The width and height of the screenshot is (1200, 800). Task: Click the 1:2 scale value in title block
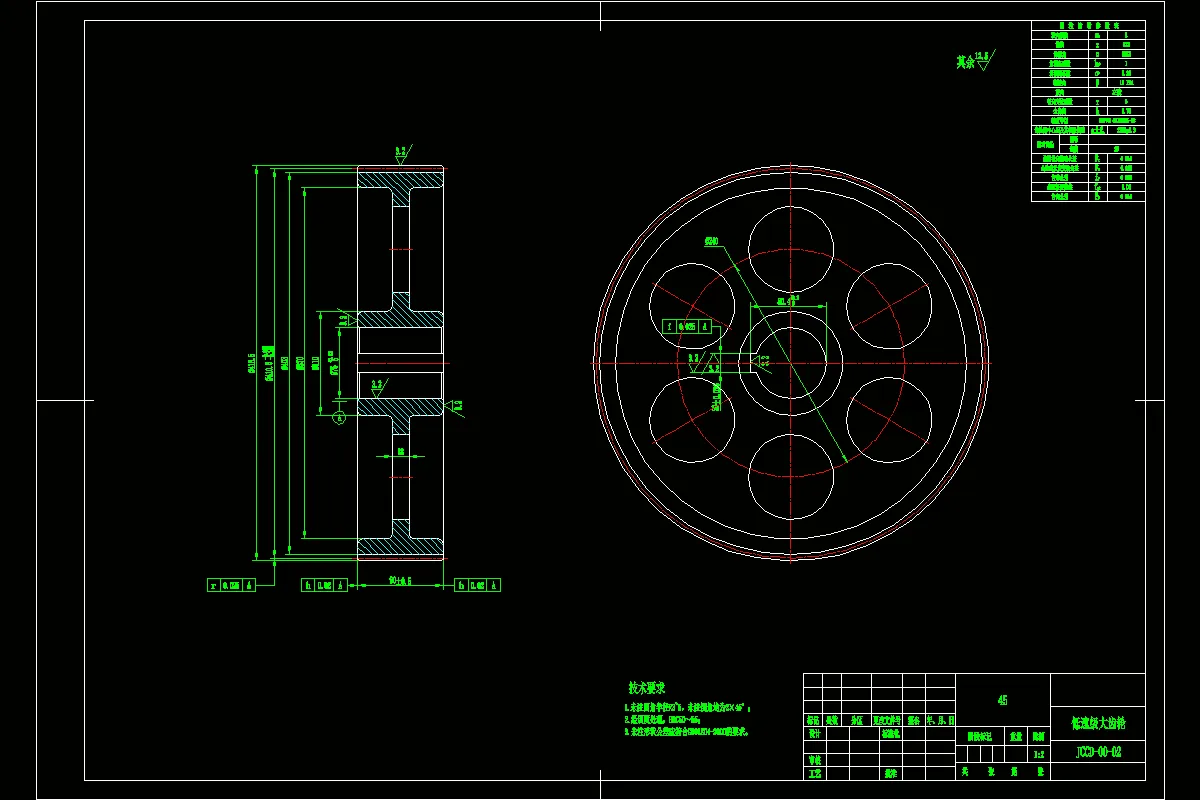tap(1038, 755)
